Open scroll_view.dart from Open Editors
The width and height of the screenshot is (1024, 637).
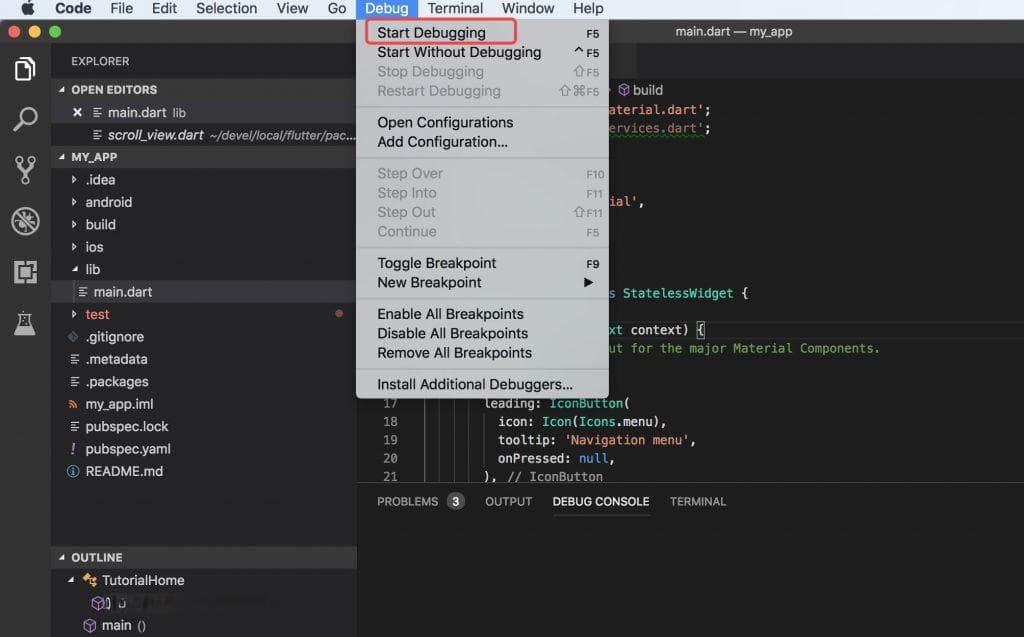click(x=204, y=135)
